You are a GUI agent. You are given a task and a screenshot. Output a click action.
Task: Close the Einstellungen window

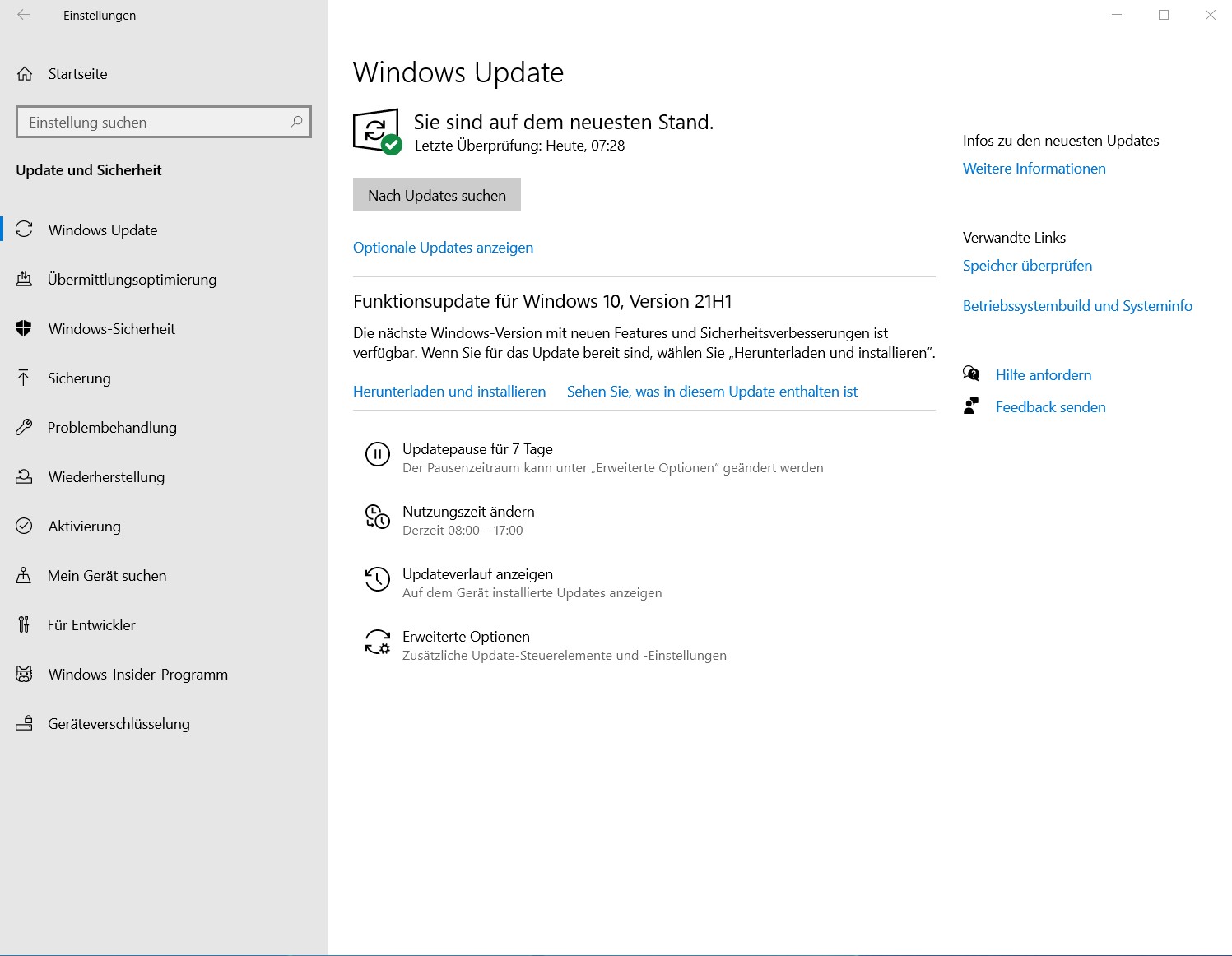[1210, 15]
